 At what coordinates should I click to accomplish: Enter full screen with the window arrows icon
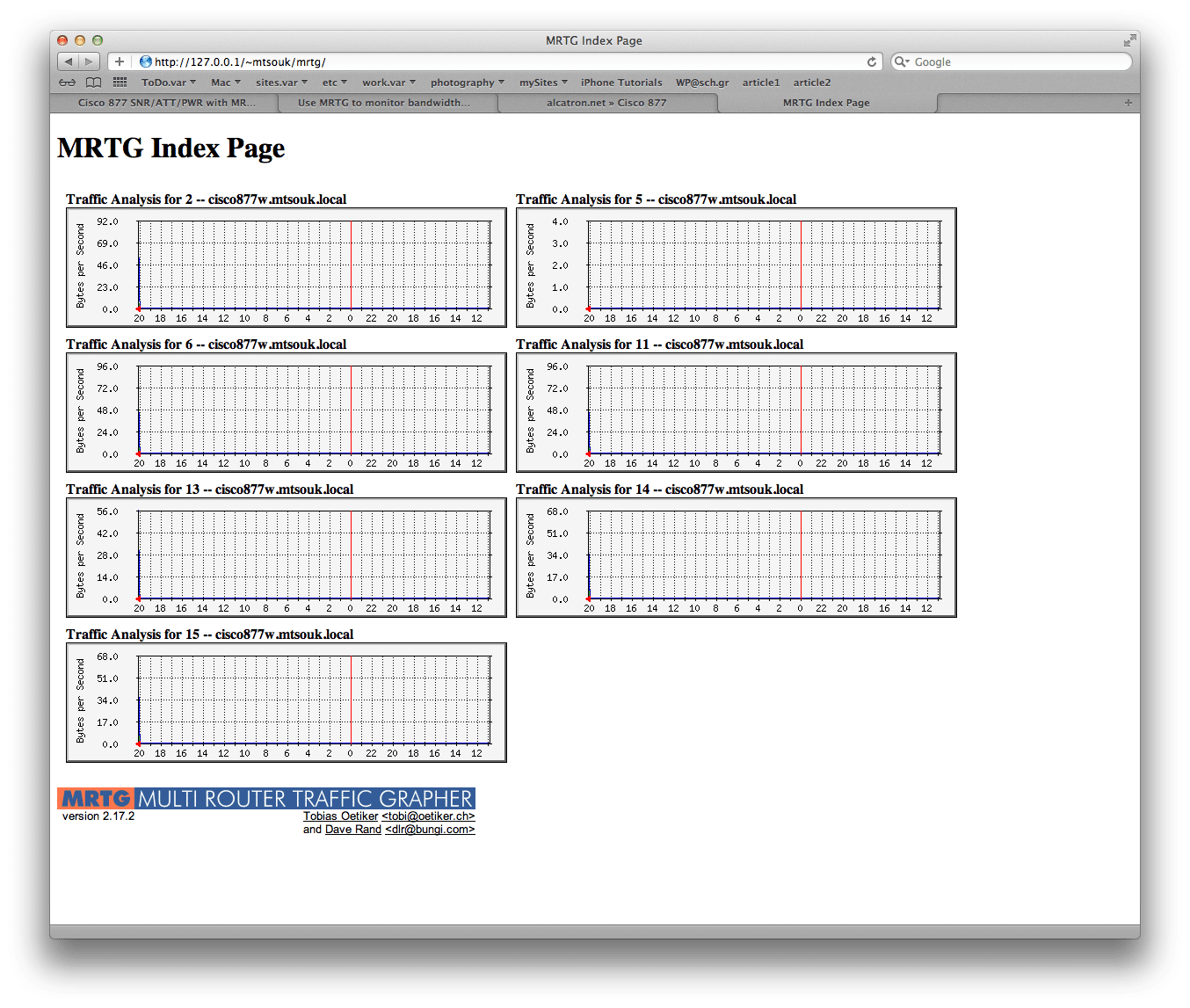1128,40
